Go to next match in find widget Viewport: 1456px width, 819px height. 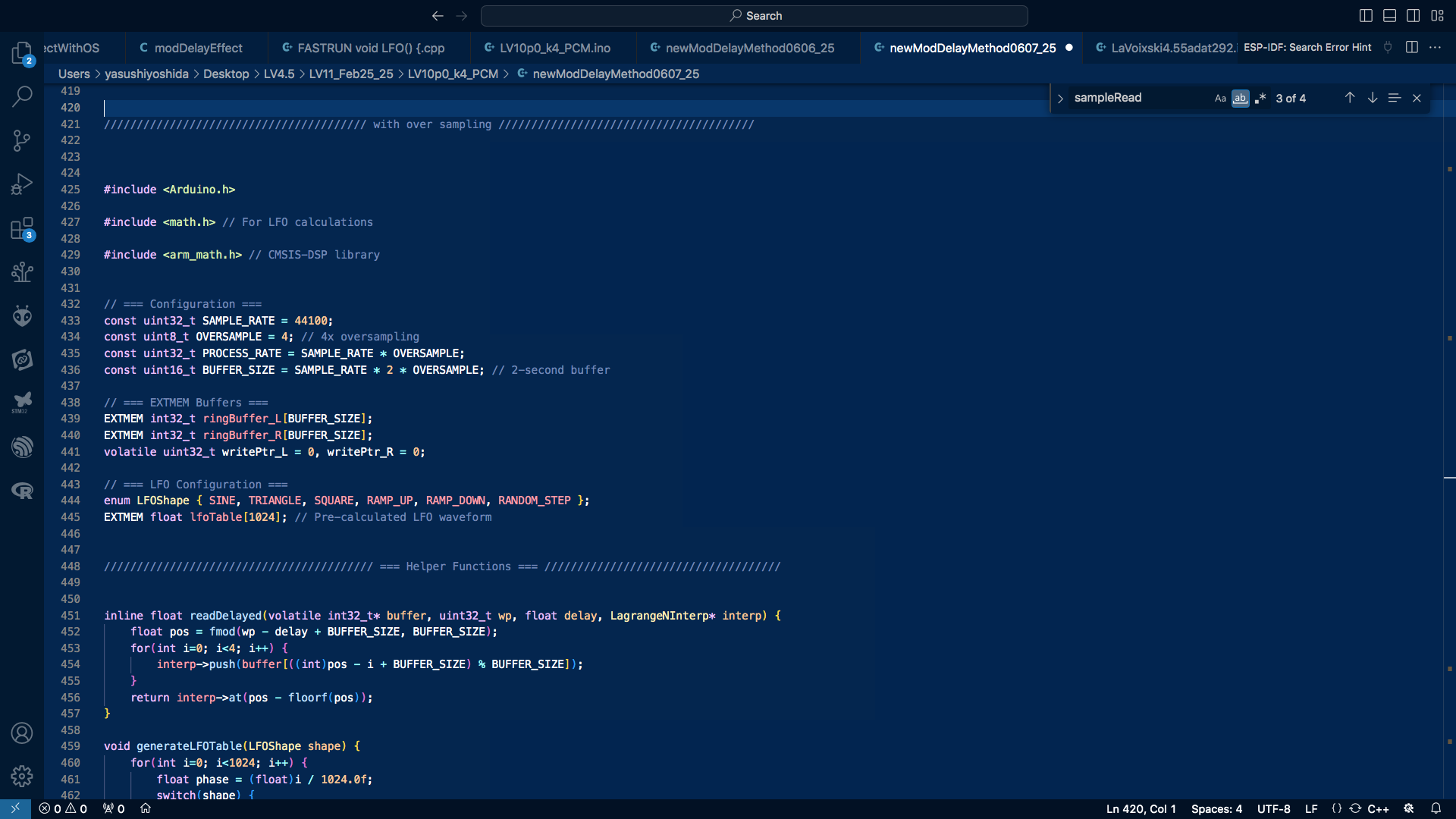1372,98
